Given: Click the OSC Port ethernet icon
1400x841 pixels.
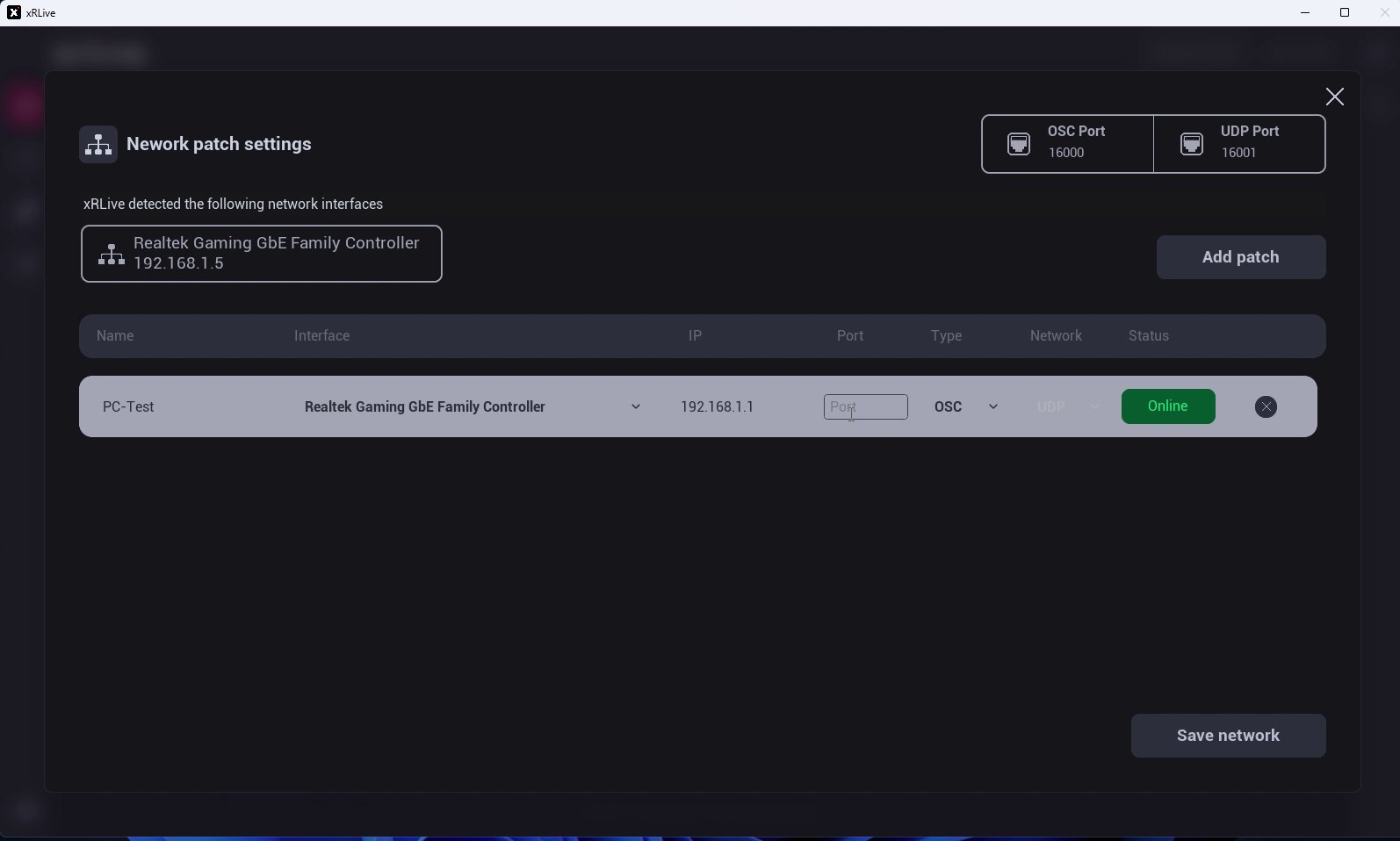Looking at the screenshot, I should click(1018, 144).
